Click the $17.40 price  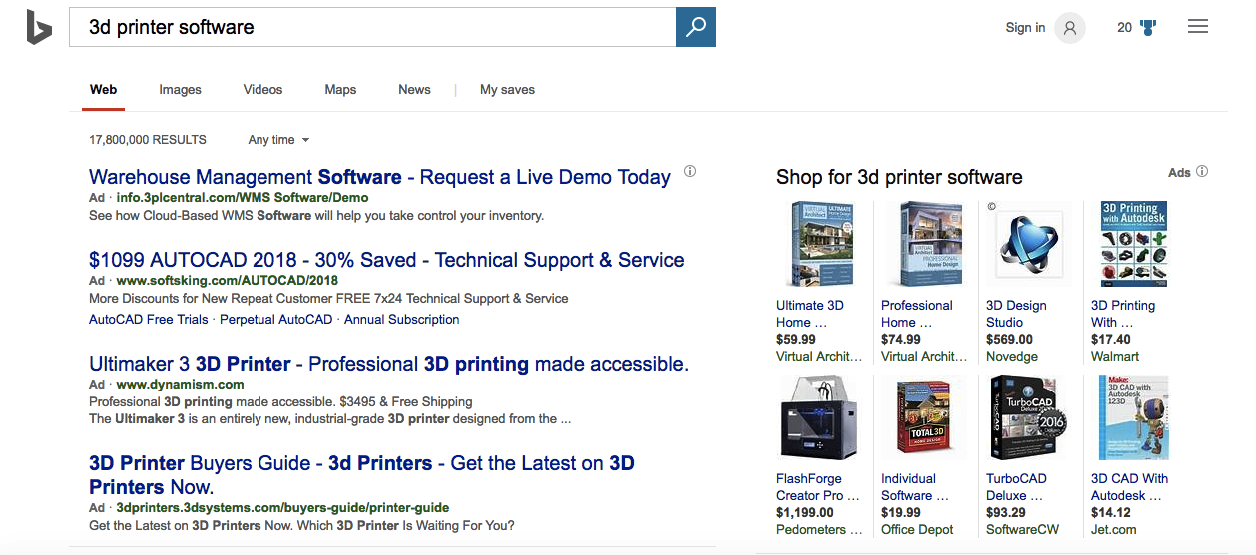[1111, 340]
